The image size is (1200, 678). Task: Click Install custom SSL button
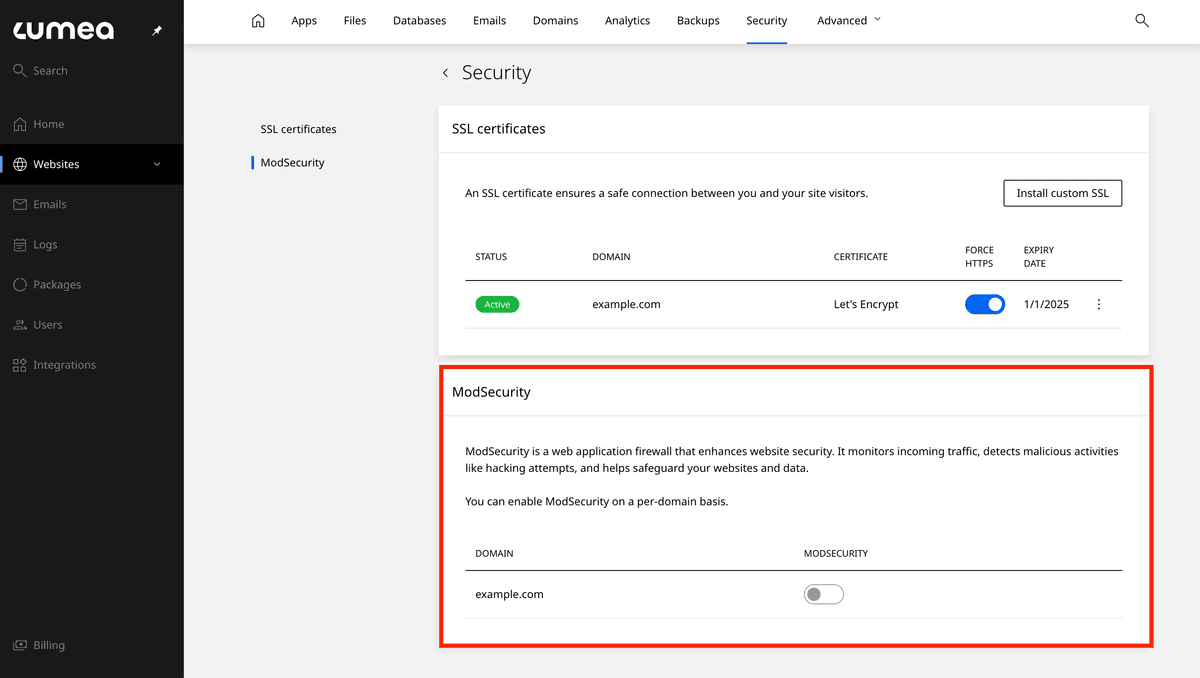[1063, 193]
